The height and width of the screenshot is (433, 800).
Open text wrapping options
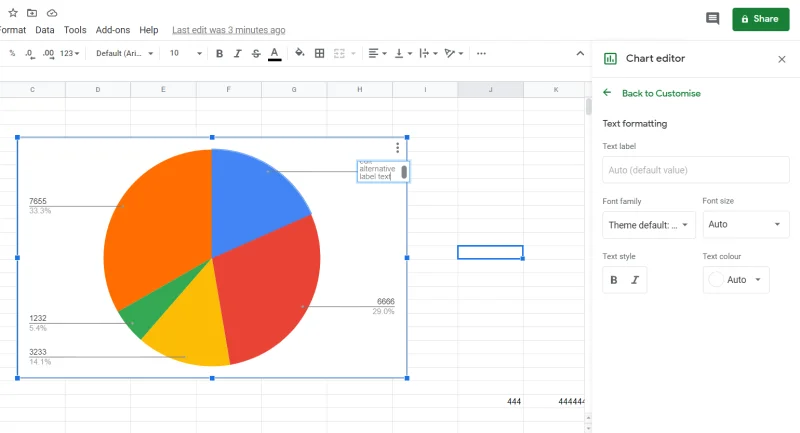(428, 53)
